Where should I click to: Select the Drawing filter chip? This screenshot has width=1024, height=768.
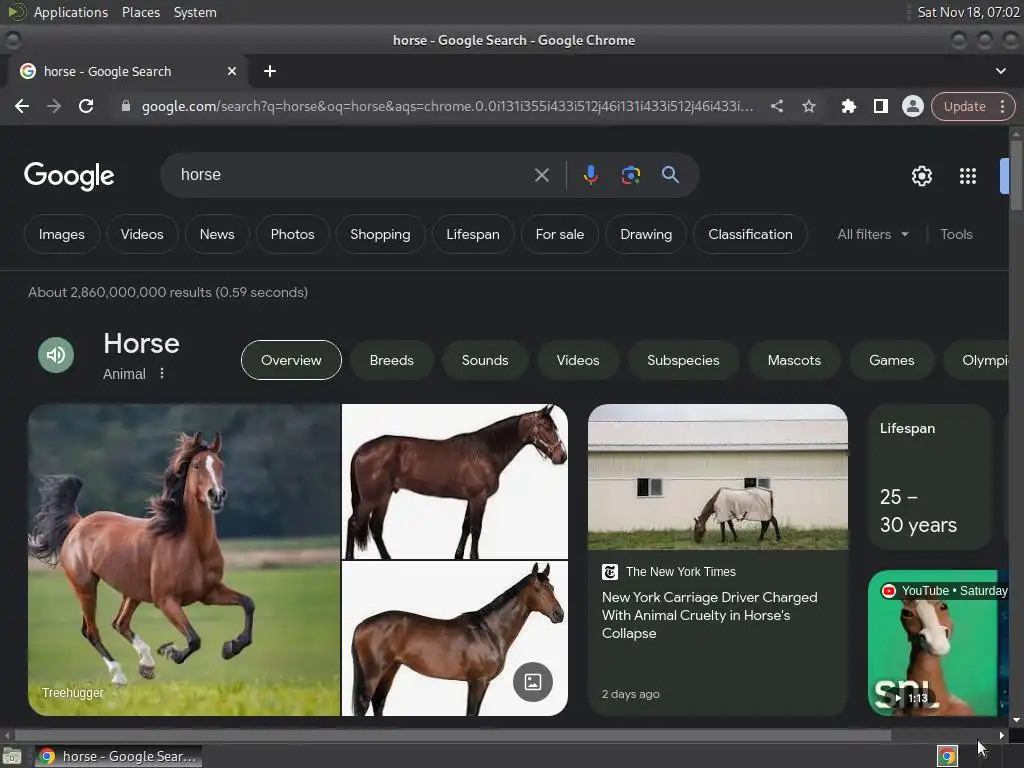[646, 234]
